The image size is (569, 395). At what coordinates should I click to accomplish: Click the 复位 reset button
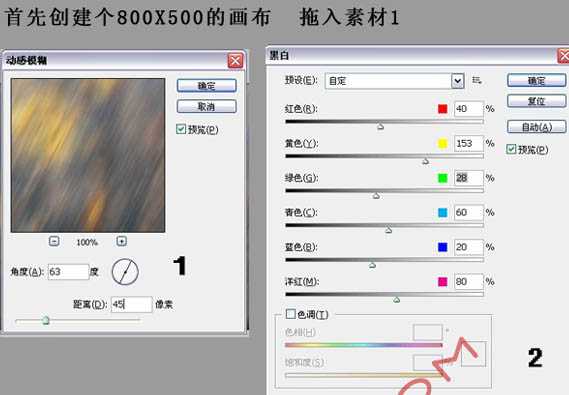(x=536, y=101)
